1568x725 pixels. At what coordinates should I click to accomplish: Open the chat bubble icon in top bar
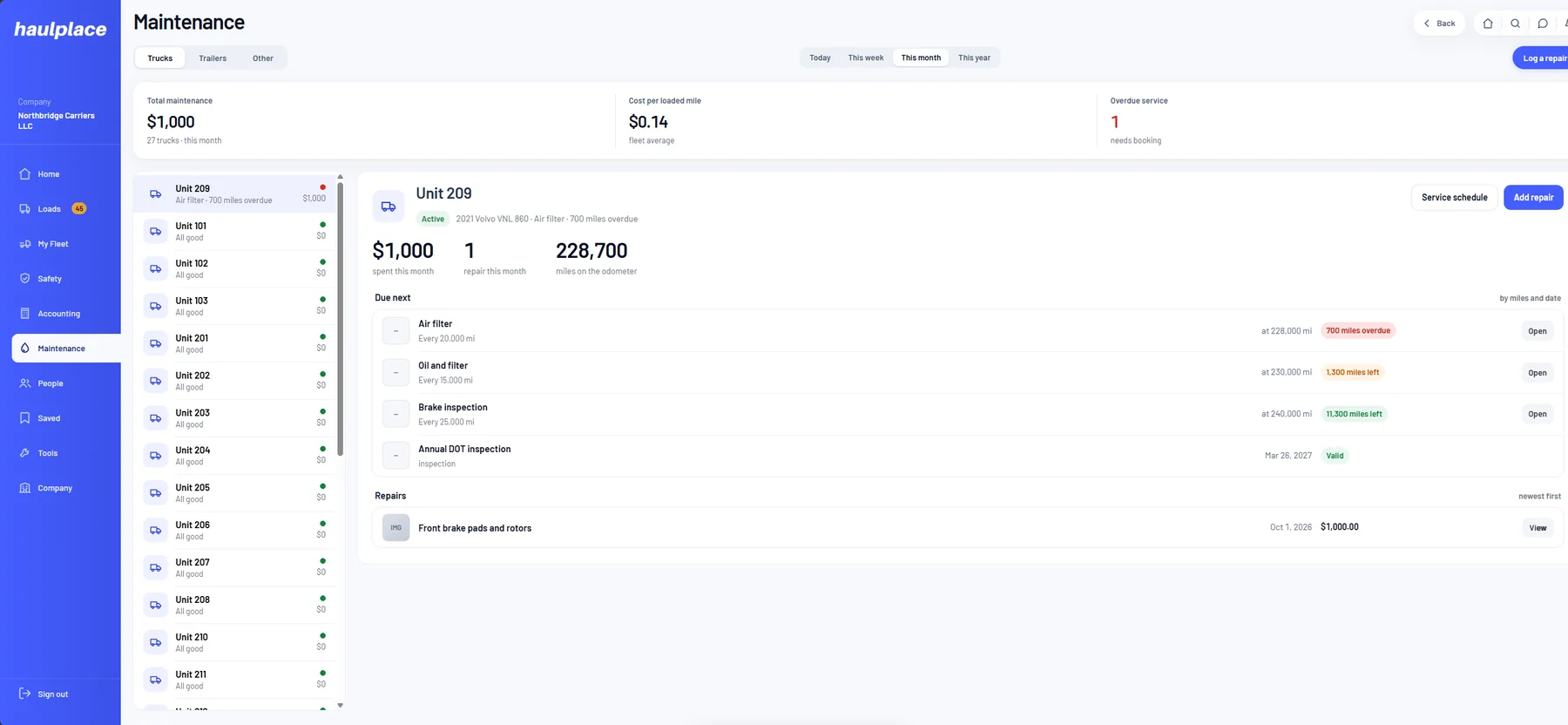(x=1543, y=24)
